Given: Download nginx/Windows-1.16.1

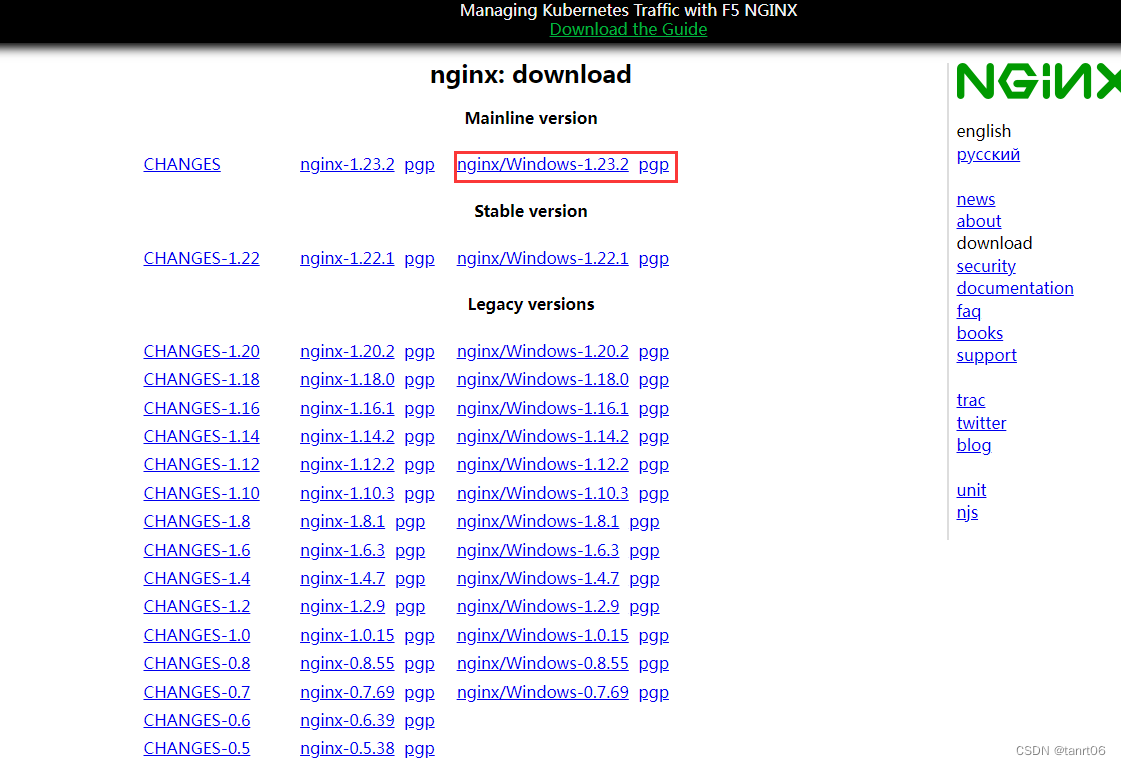Looking at the screenshot, I should 543,408.
